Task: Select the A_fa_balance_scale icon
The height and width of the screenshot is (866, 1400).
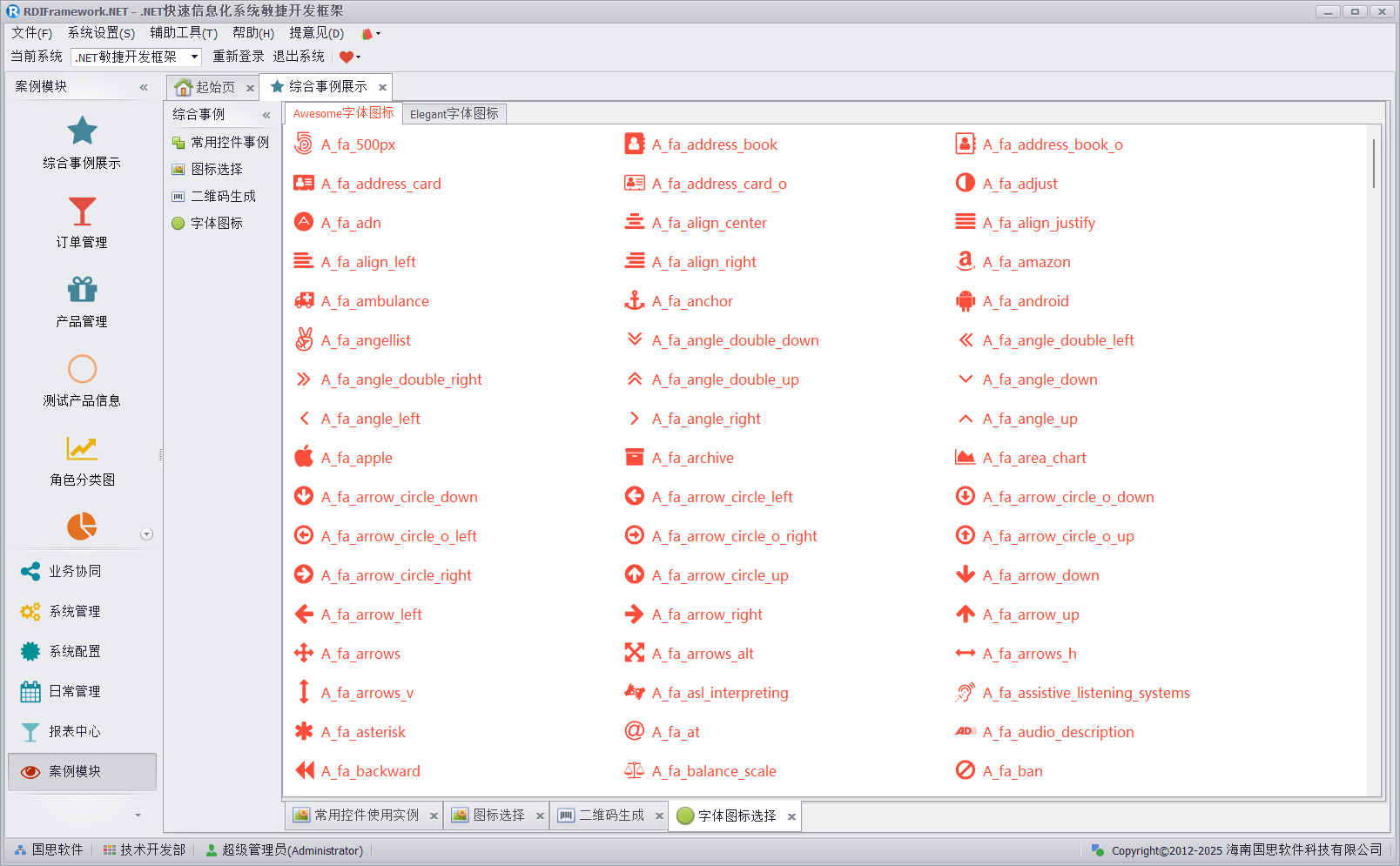Action: coord(635,770)
